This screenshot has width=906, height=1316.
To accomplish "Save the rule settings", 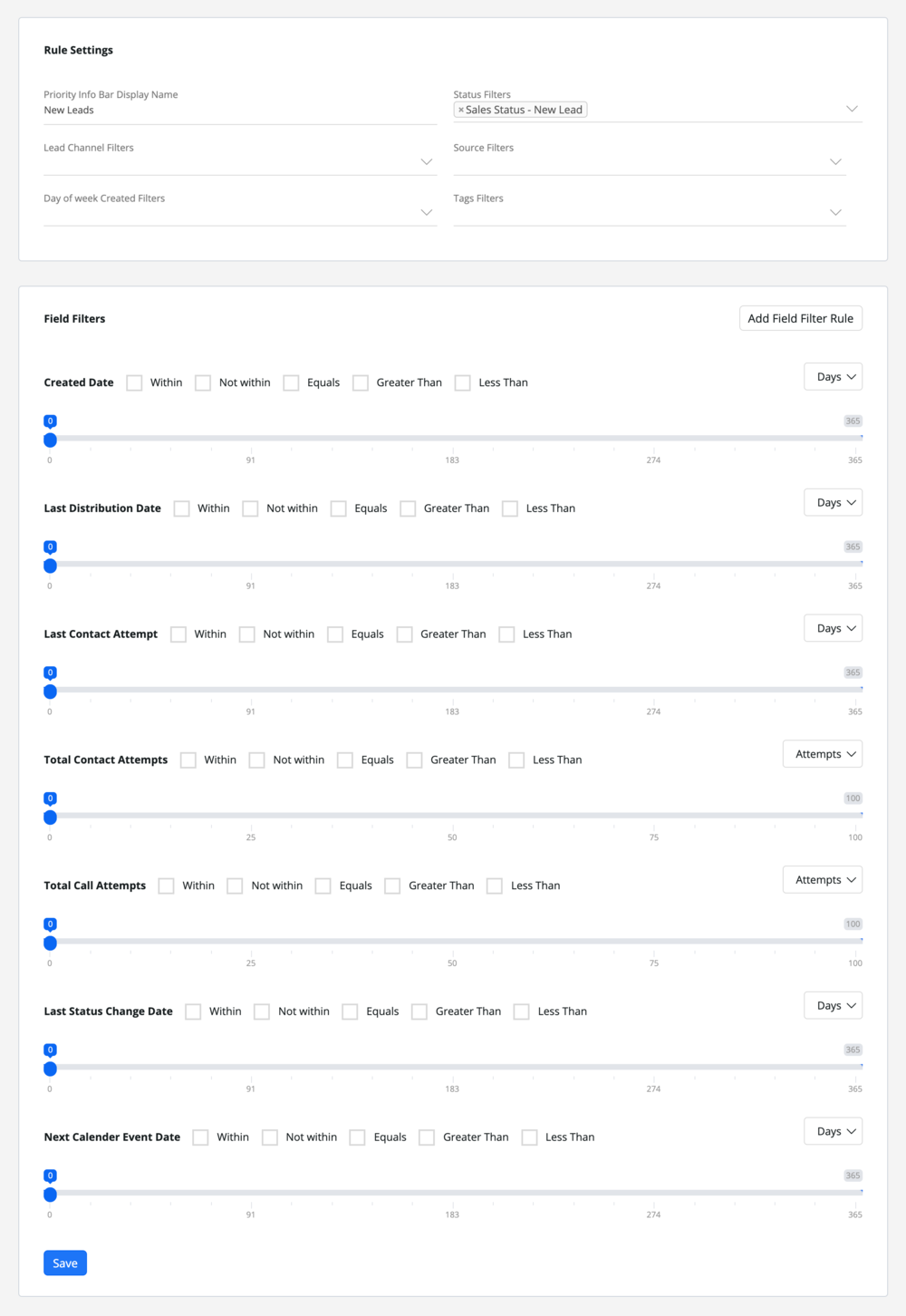I will [65, 1263].
